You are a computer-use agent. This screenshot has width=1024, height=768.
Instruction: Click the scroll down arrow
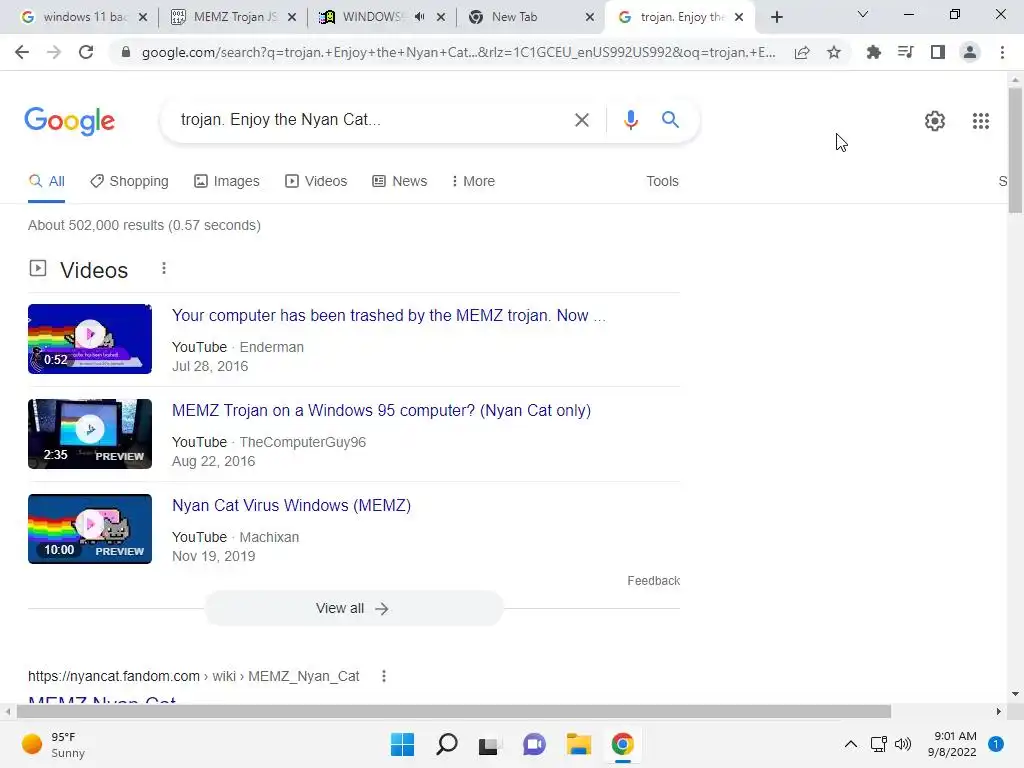click(x=1015, y=694)
